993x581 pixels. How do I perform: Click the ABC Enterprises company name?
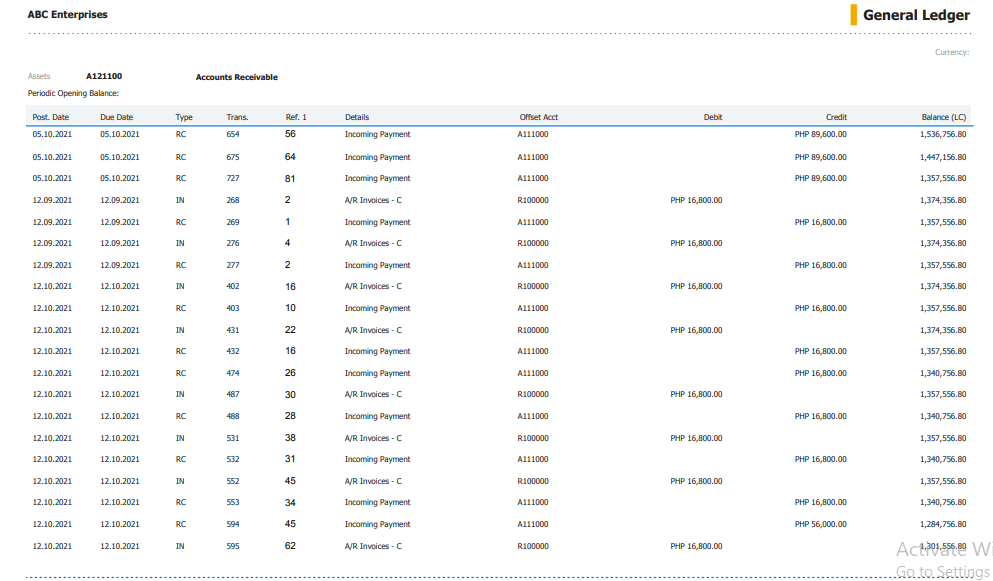tap(67, 15)
